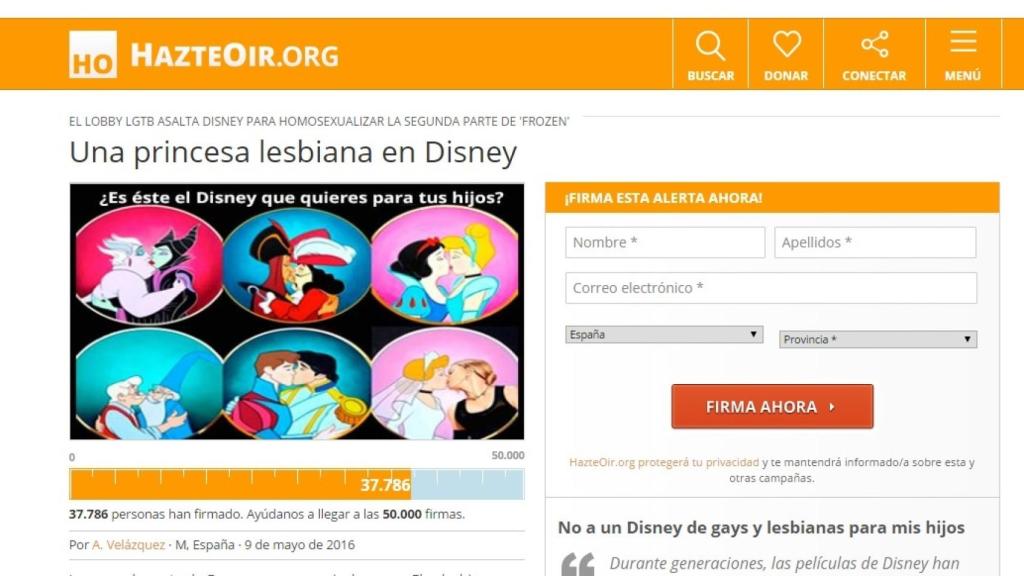Click the Disney campaign image

coord(296,312)
